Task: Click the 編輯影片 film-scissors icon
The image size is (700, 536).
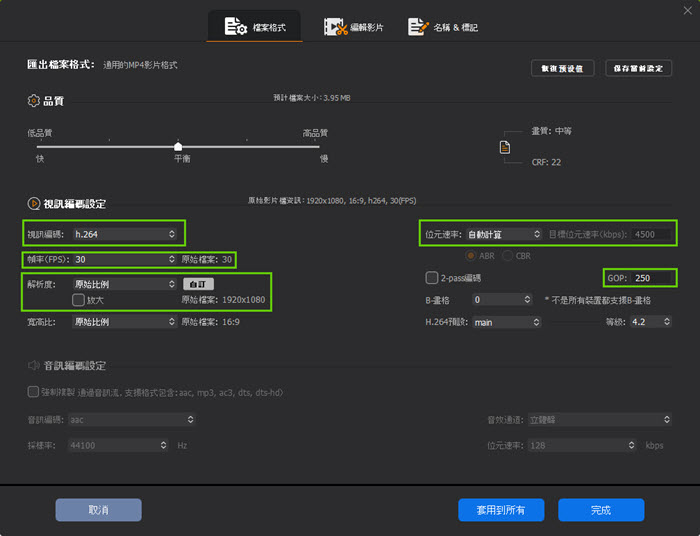Action: click(x=335, y=27)
